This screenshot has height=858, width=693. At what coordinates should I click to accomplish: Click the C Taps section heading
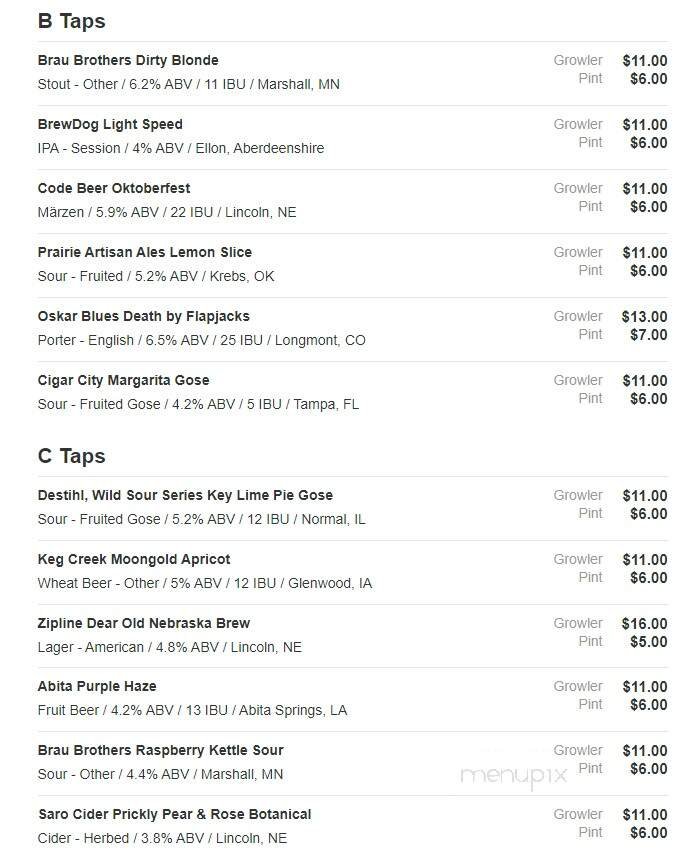71,456
